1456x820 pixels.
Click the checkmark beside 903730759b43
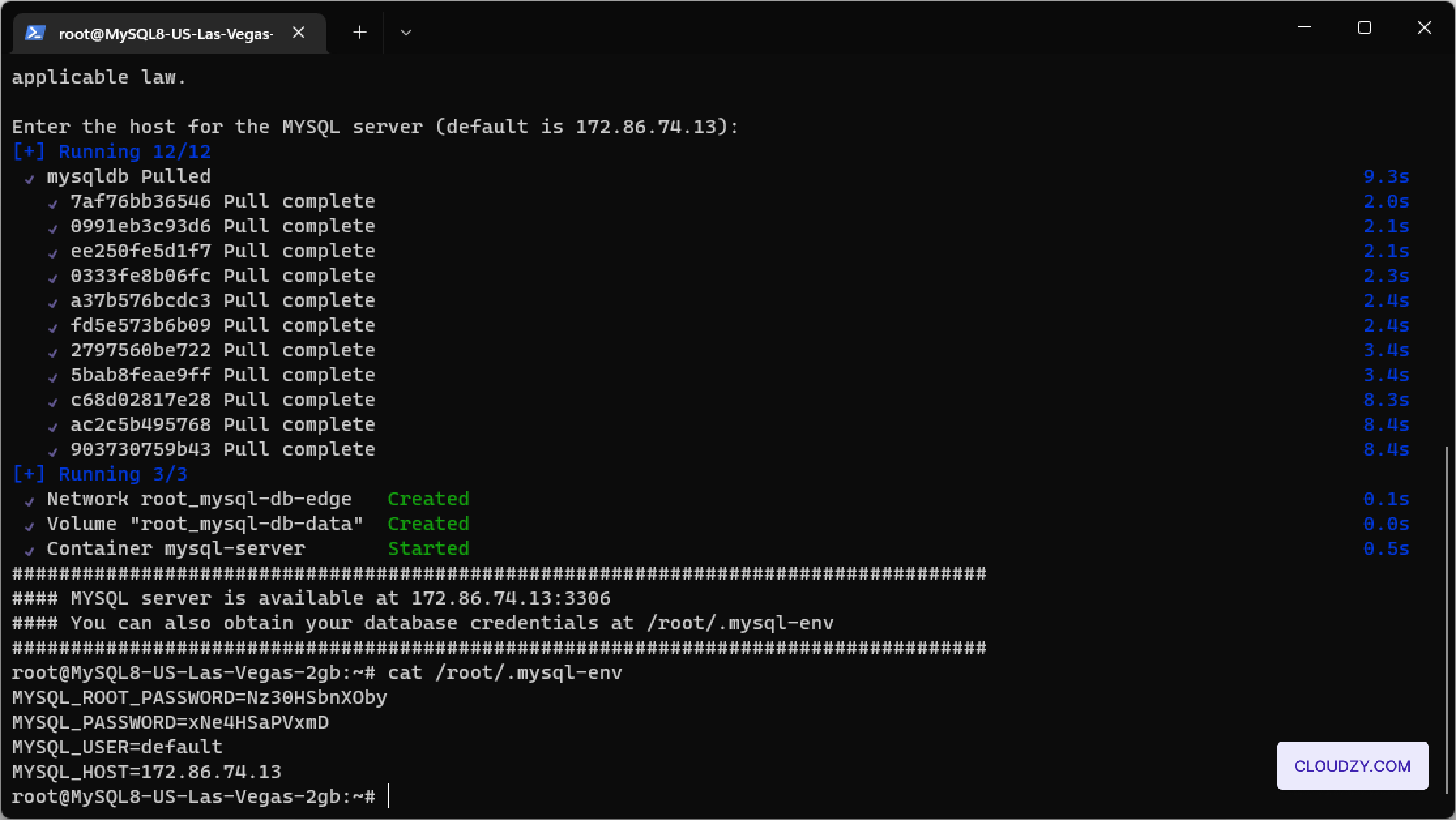coord(53,452)
